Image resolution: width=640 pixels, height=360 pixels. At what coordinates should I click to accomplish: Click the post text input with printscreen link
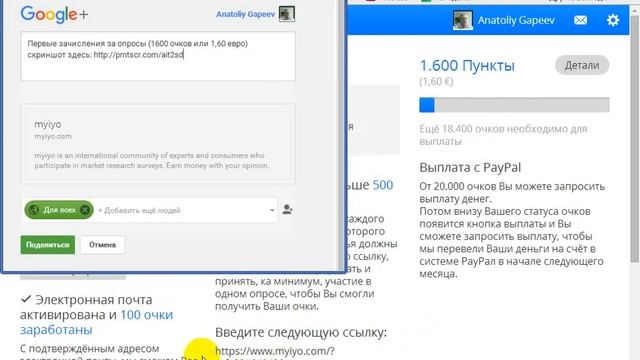click(x=158, y=56)
